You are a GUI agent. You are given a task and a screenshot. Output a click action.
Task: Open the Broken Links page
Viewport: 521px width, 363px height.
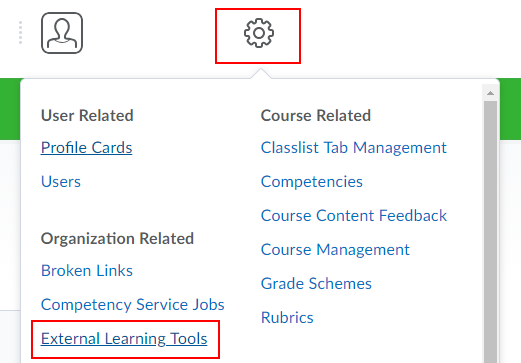click(x=87, y=270)
